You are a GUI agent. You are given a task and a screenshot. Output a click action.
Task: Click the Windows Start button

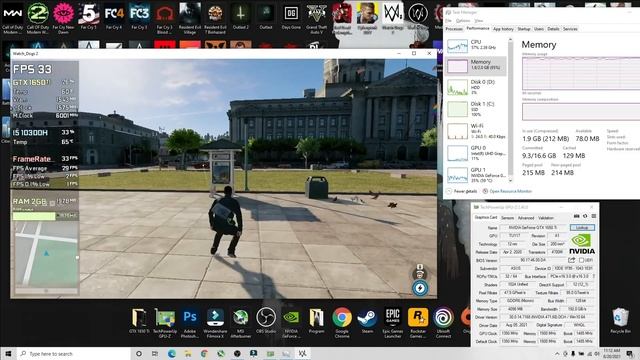8,353
